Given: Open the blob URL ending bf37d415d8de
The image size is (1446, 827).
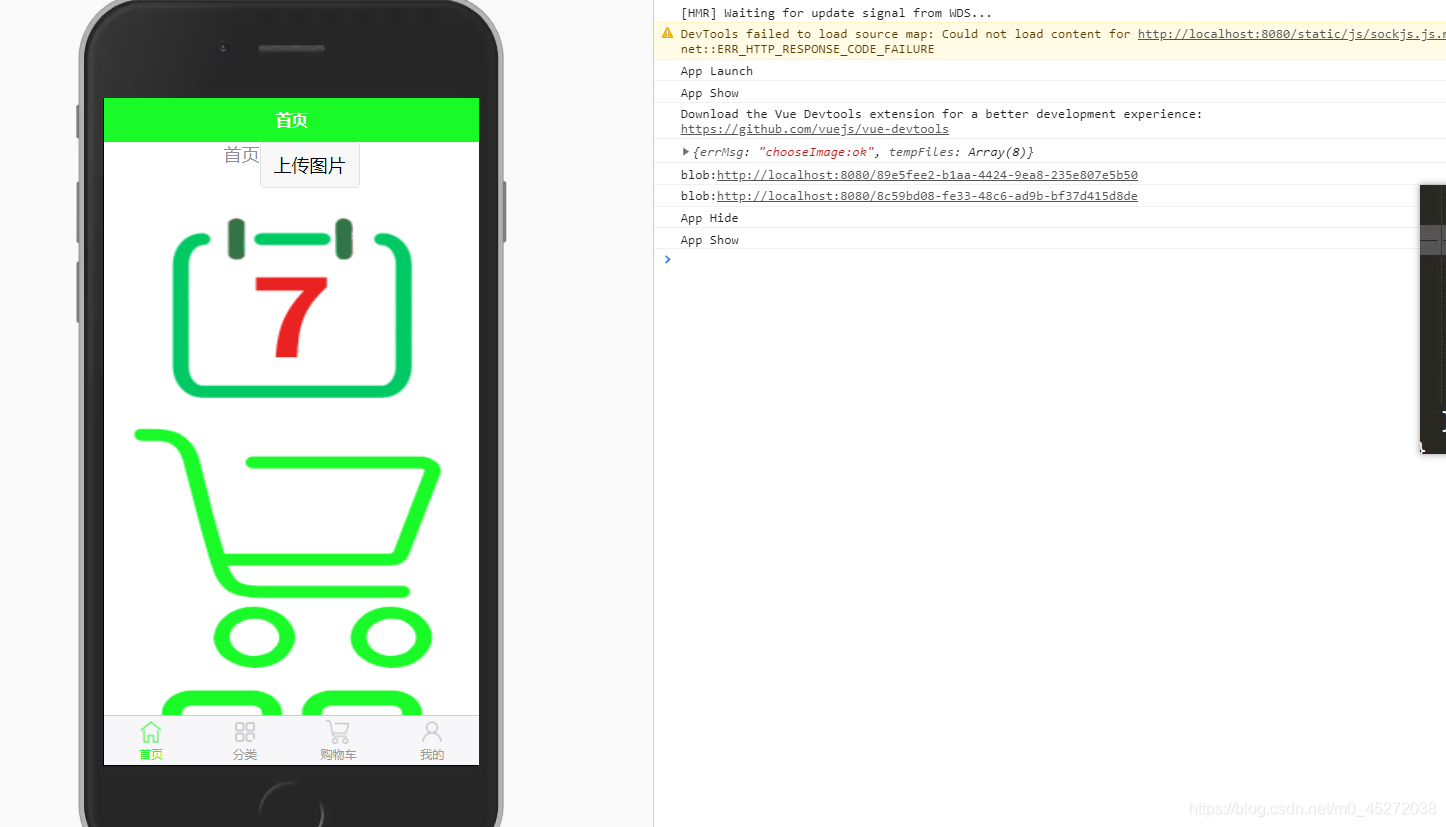Looking at the screenshot, I should tap(927, 196).
